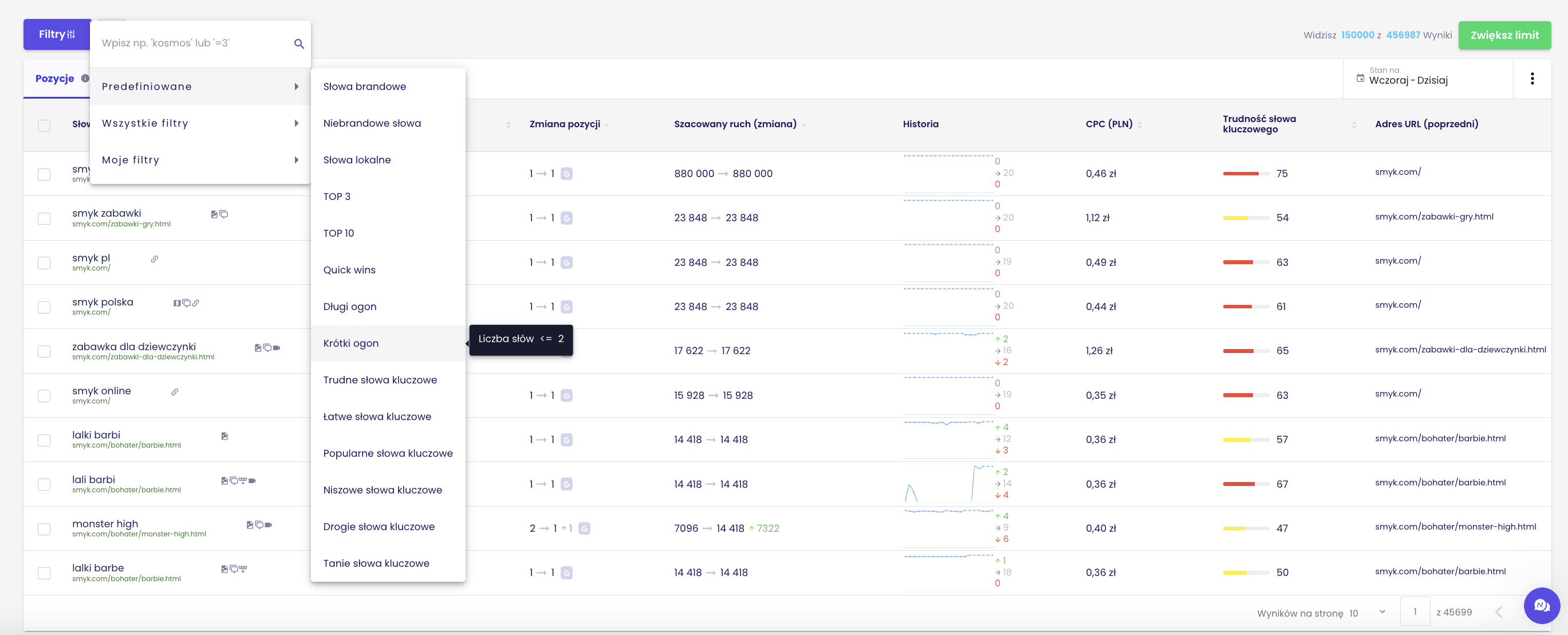Click the Google badge in smyk zabawki row
Screen dimensions: 1568x635
coord(566,218)
